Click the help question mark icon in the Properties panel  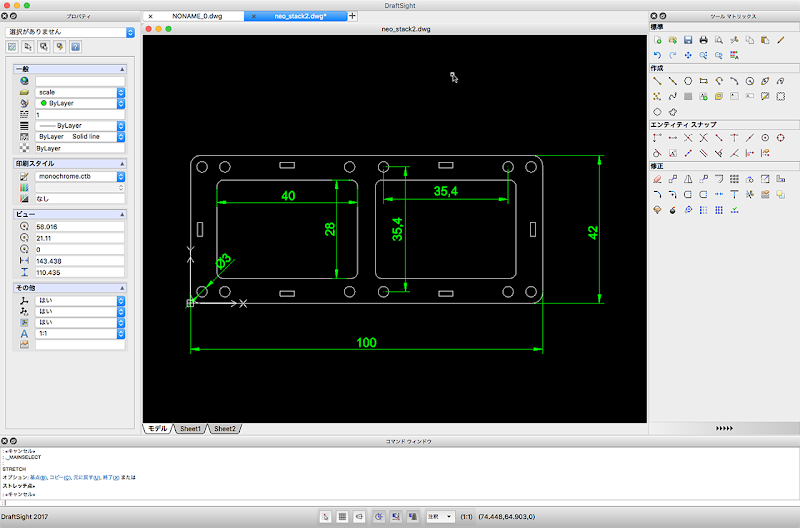76,47
